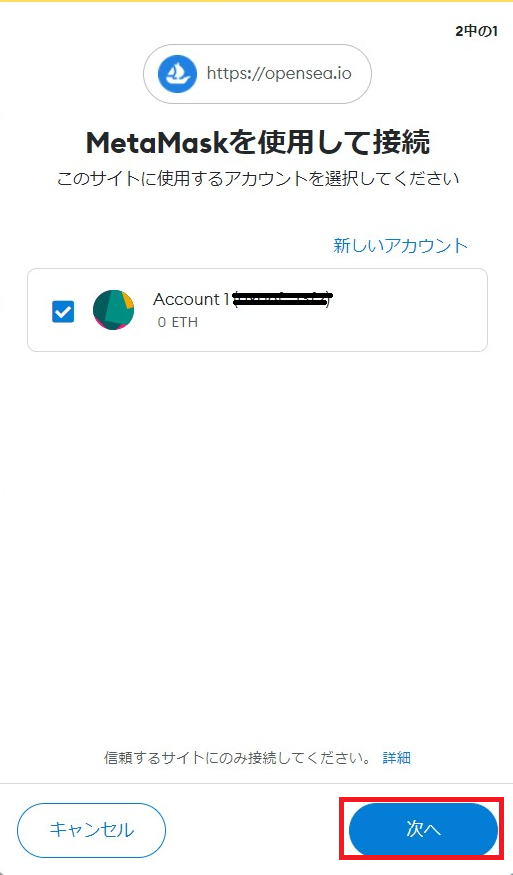Viewport: 513px width, 875px height.
Task: Click the 0 ETH balance text
Action: [x=178, y=323]
